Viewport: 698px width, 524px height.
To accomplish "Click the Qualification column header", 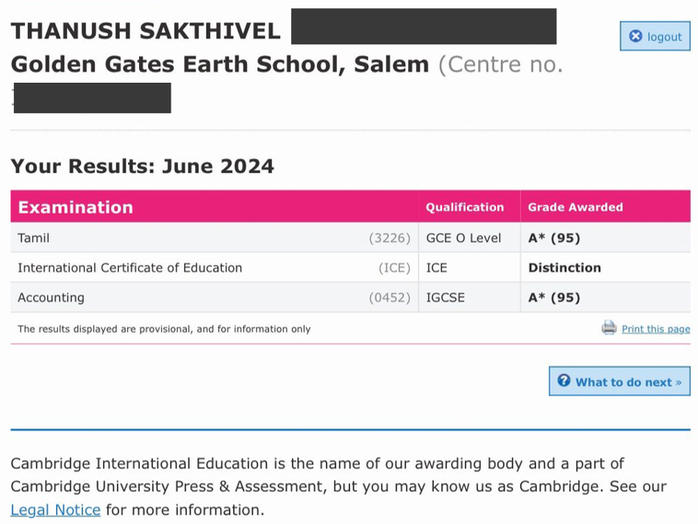I will [465, 207].
